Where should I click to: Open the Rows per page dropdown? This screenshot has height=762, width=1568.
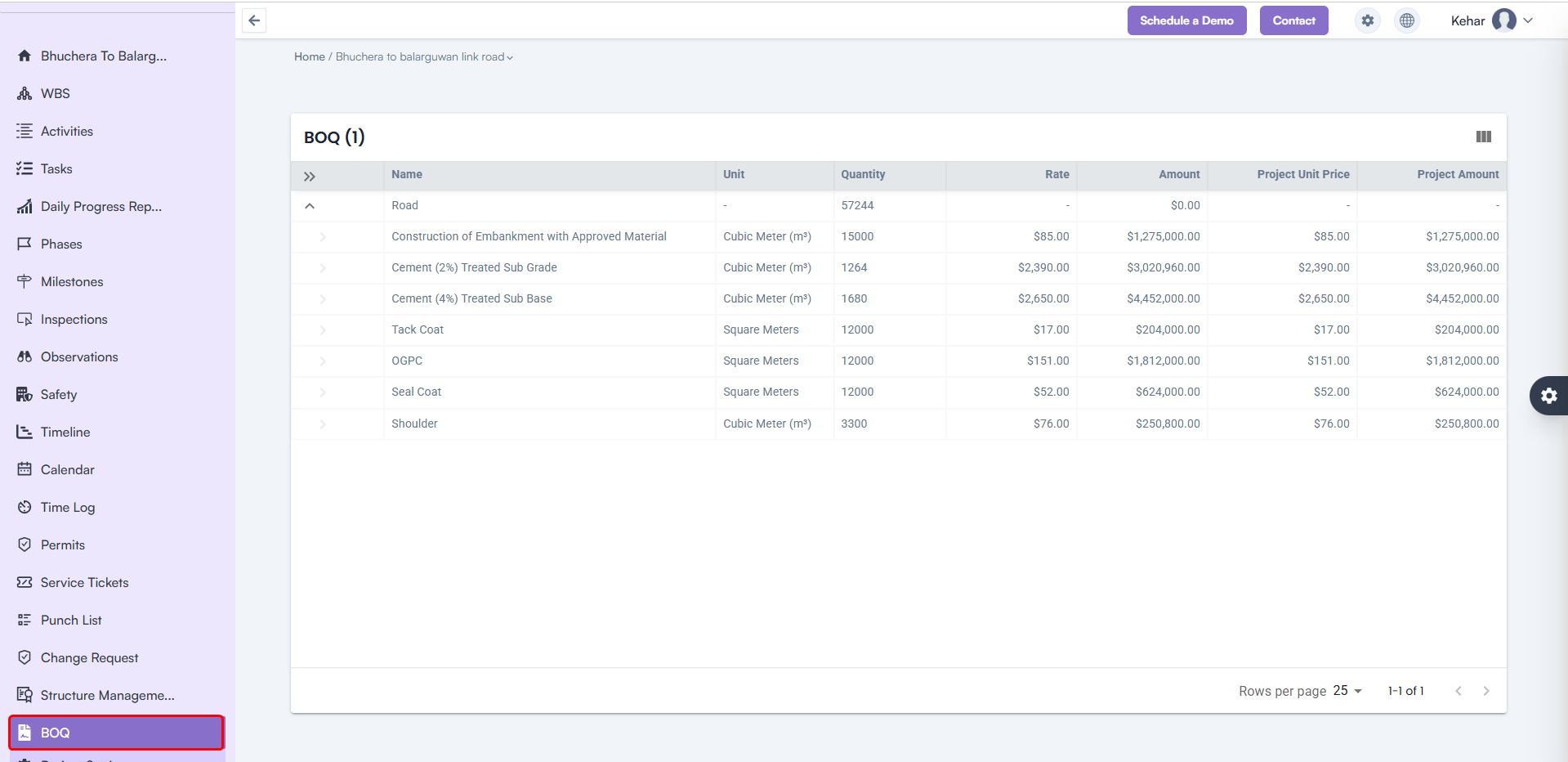(x=1347, y=691)
